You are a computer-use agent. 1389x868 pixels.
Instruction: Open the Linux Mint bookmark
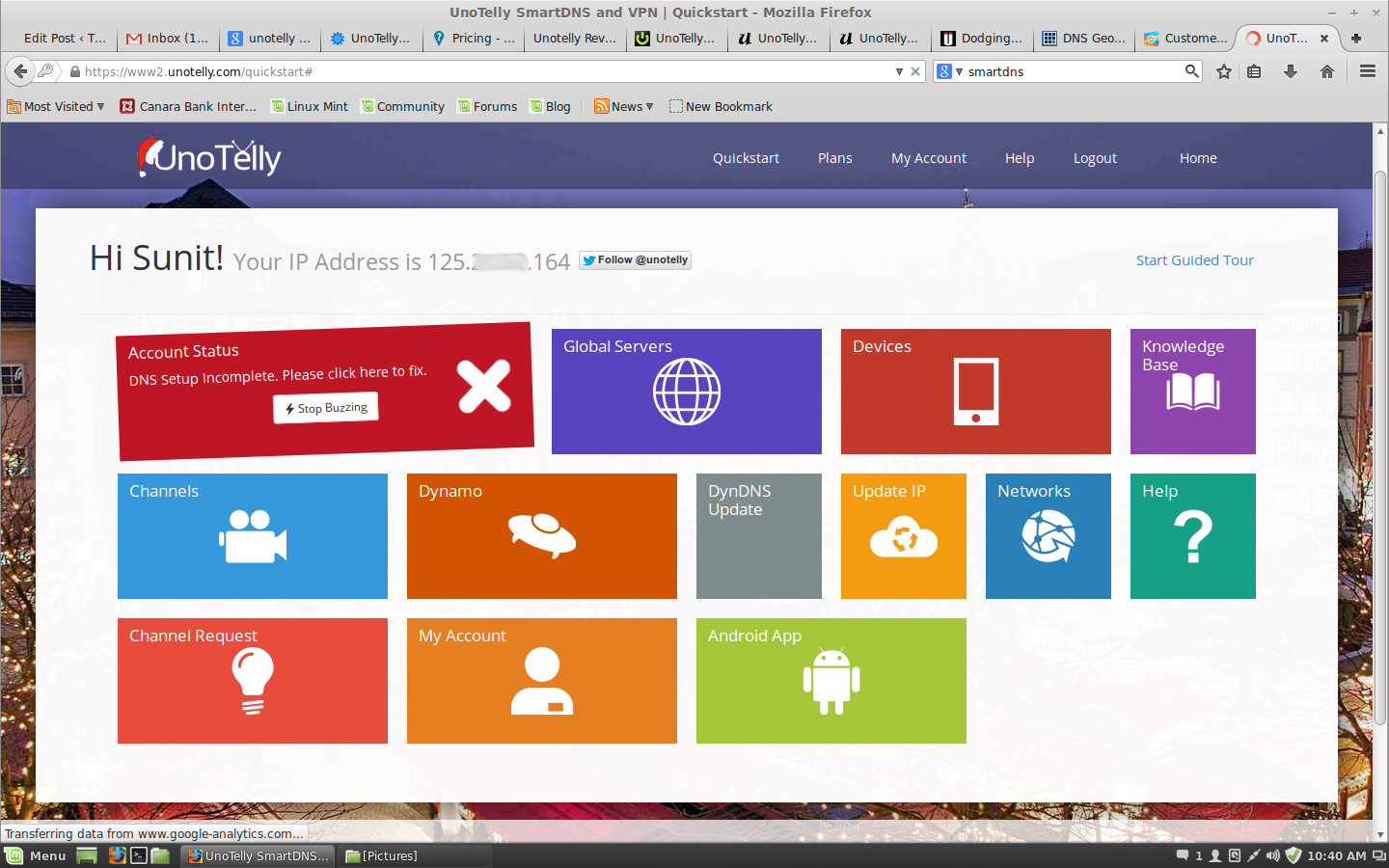tap(310, 106)
